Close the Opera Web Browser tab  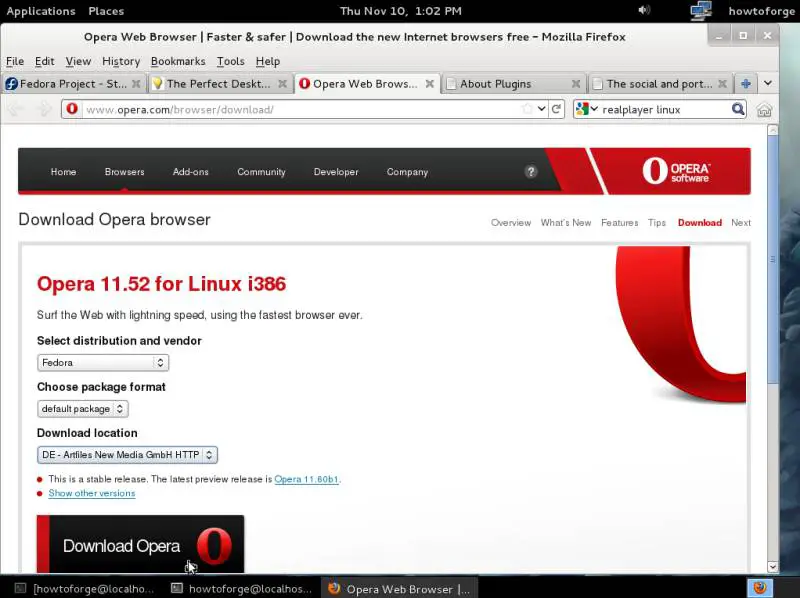point(430,84)
